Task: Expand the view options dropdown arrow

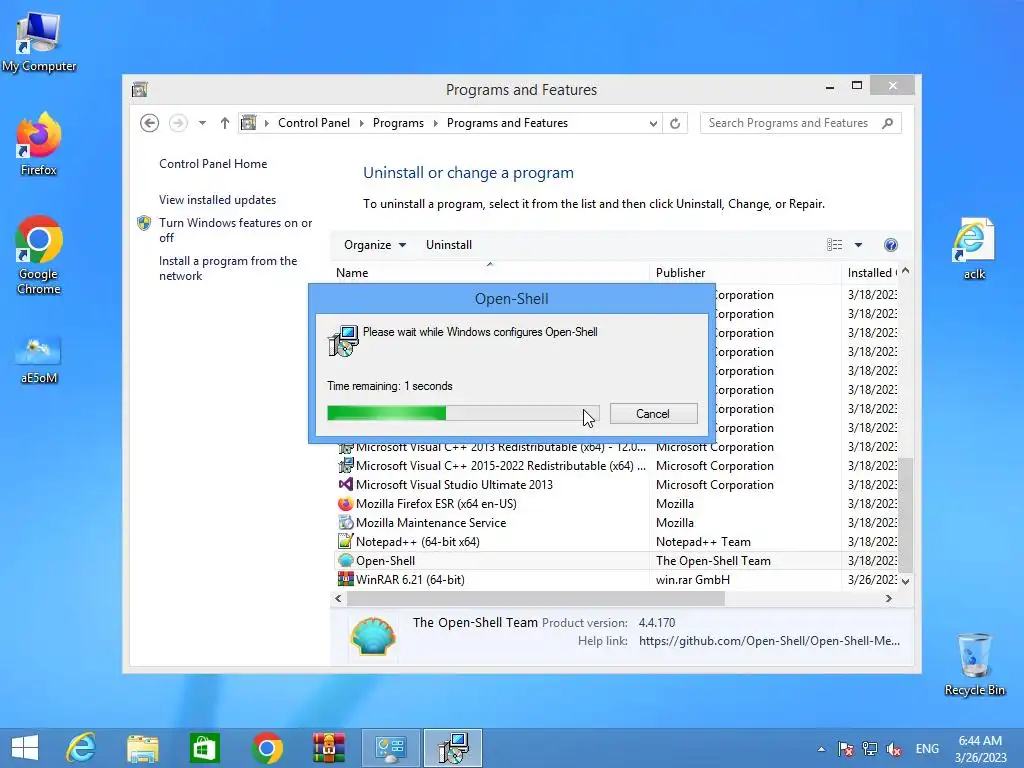Action: 858,245
